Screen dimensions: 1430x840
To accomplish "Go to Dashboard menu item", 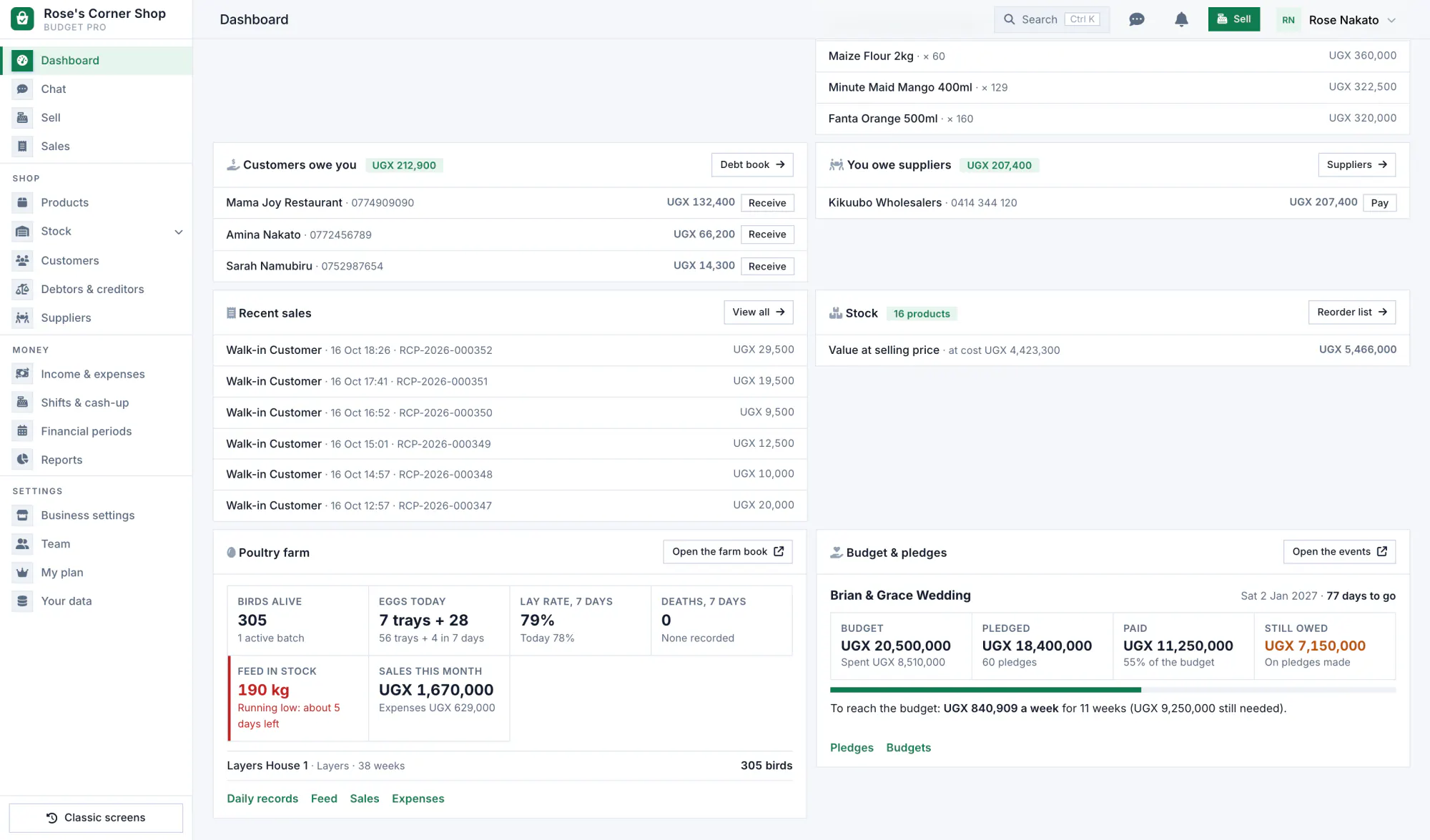I will click(x=97, y=60).
